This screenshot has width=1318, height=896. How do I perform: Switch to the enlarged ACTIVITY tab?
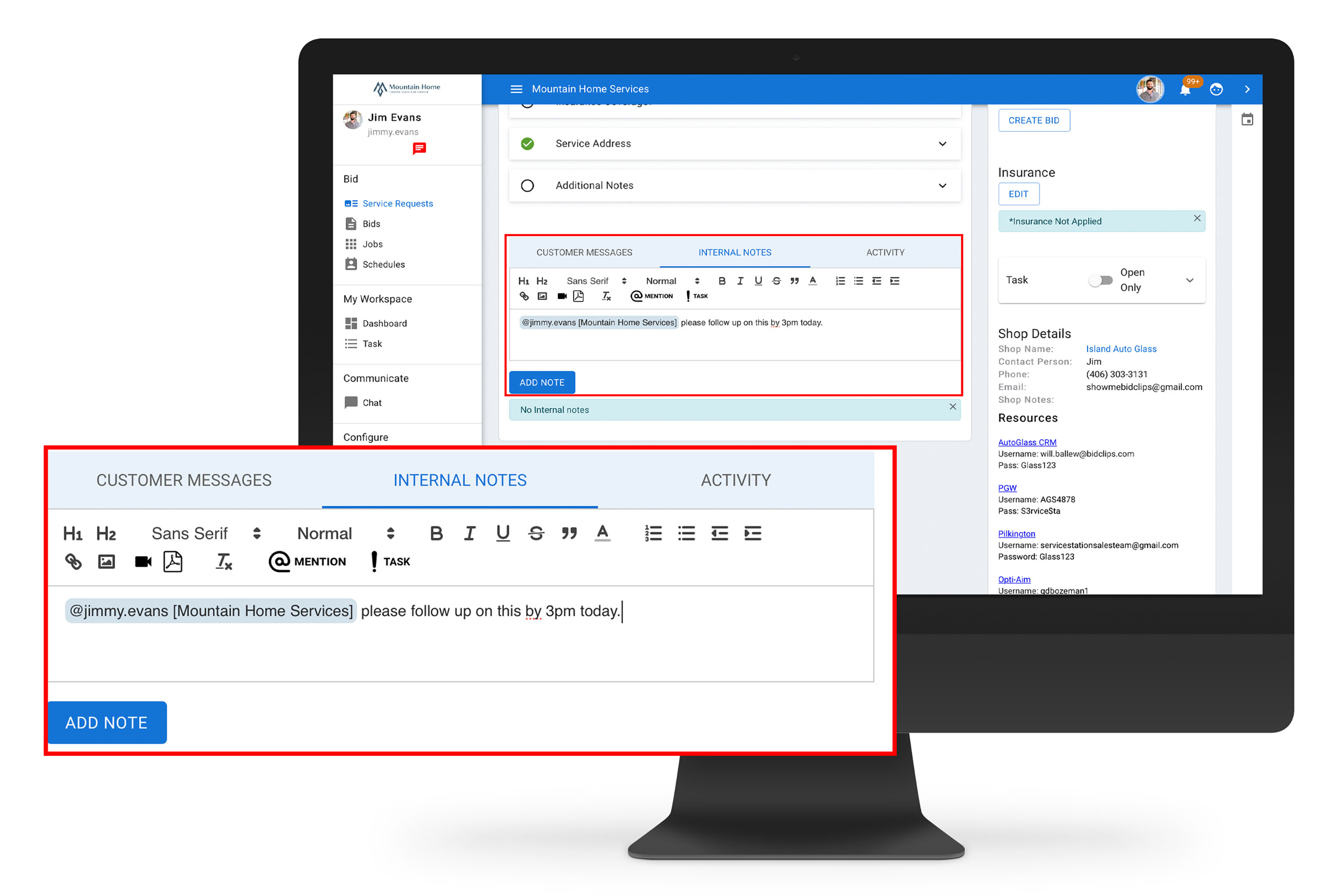click(x=735, y=481)
